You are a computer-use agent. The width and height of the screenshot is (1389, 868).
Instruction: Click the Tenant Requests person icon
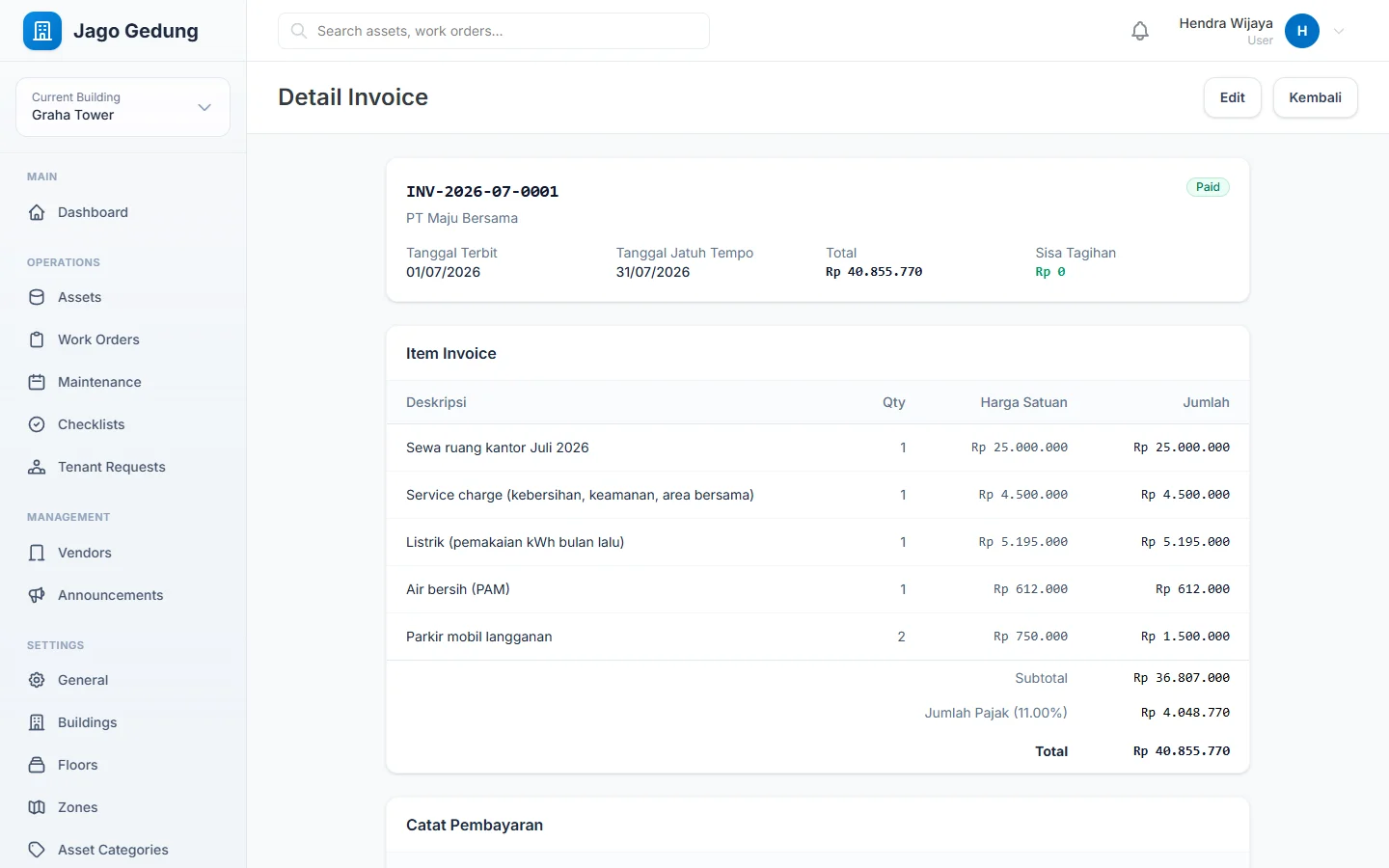pyautogui.click(x=37, y=467)
